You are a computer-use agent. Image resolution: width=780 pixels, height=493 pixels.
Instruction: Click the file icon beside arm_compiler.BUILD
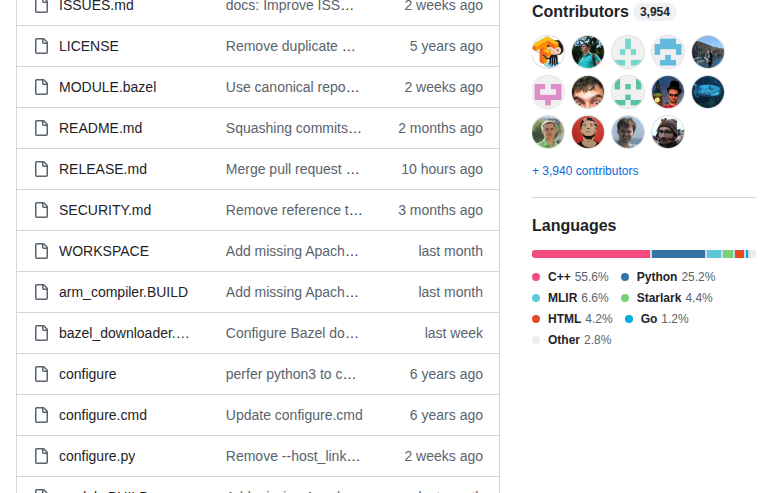click(x=41, y=293)
